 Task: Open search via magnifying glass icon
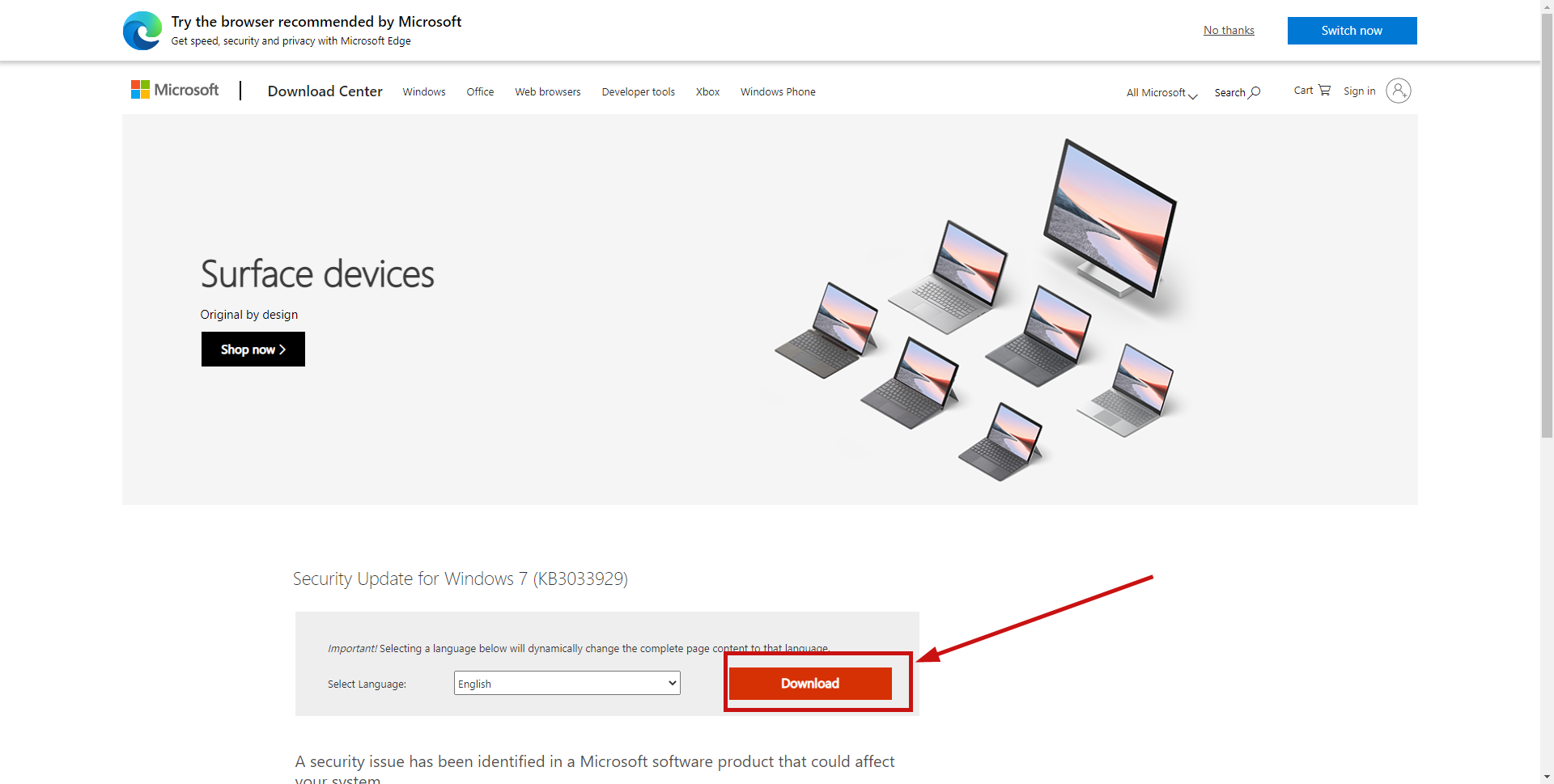tap(1255, 92)
